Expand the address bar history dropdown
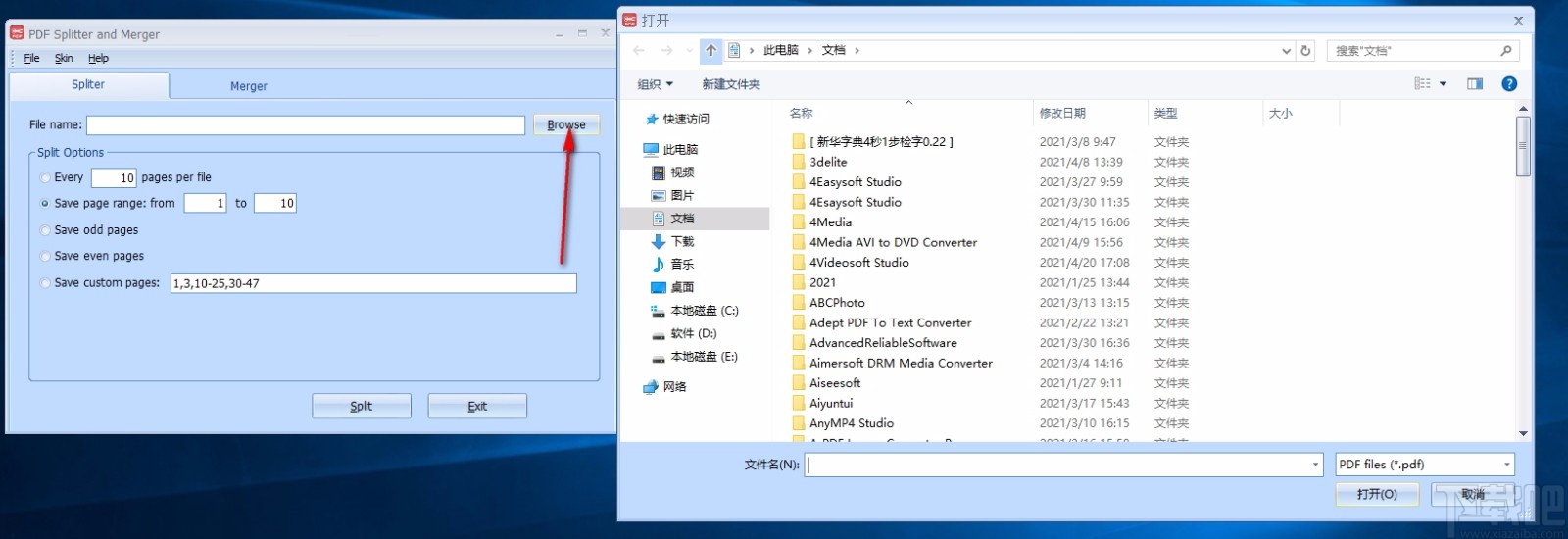This screenshot has height=539, width=1568. [1286, 51]
